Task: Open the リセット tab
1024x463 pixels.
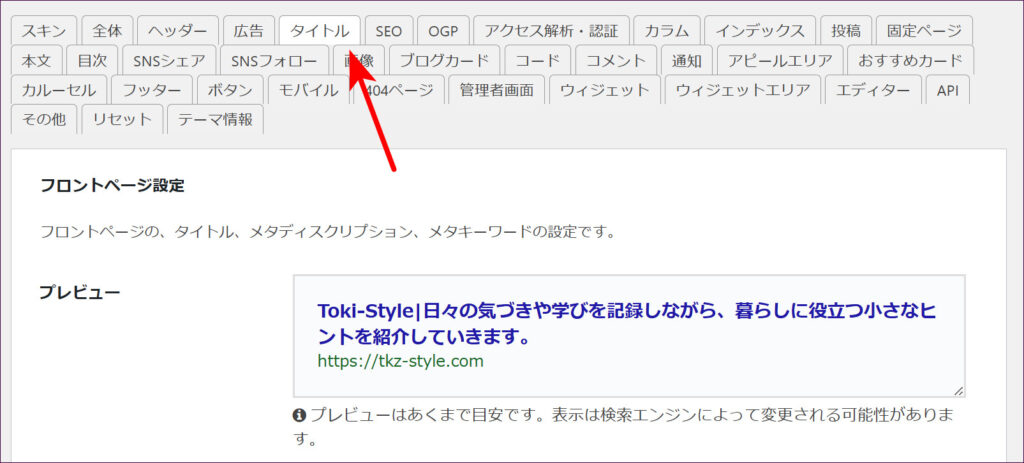Action: (121, 119)
